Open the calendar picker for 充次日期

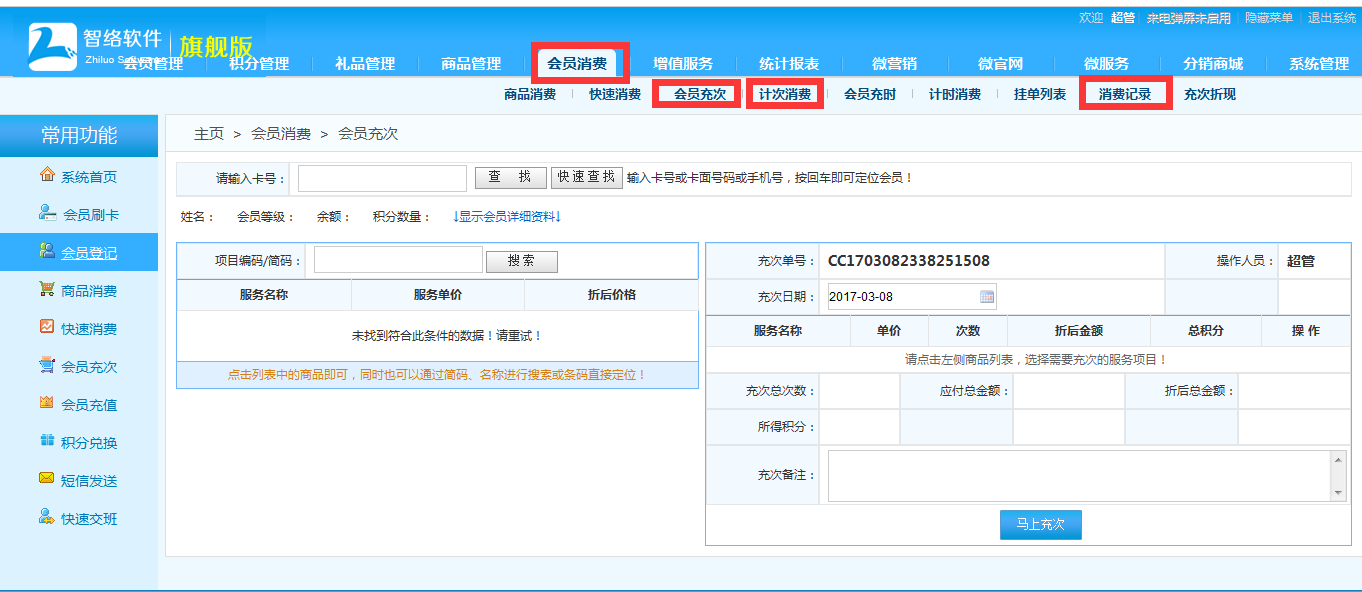tap(986, 297)
